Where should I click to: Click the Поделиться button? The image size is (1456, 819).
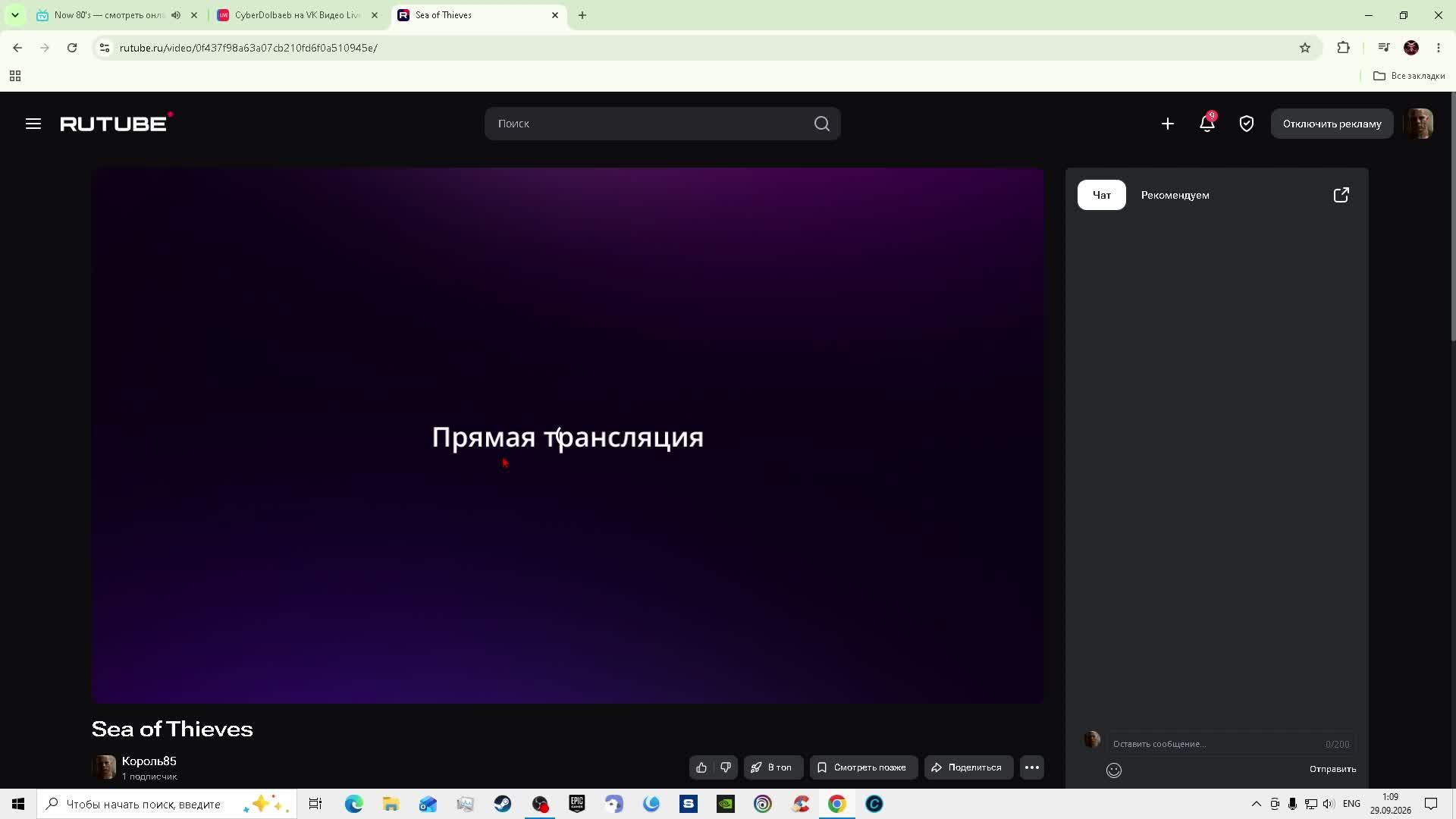pos(968,767)
